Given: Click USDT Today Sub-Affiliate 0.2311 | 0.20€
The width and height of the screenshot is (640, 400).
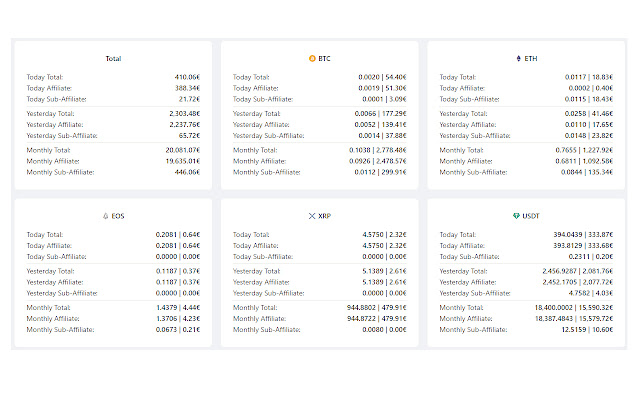Looking at the screenshot, I should [x=591, y=257].
